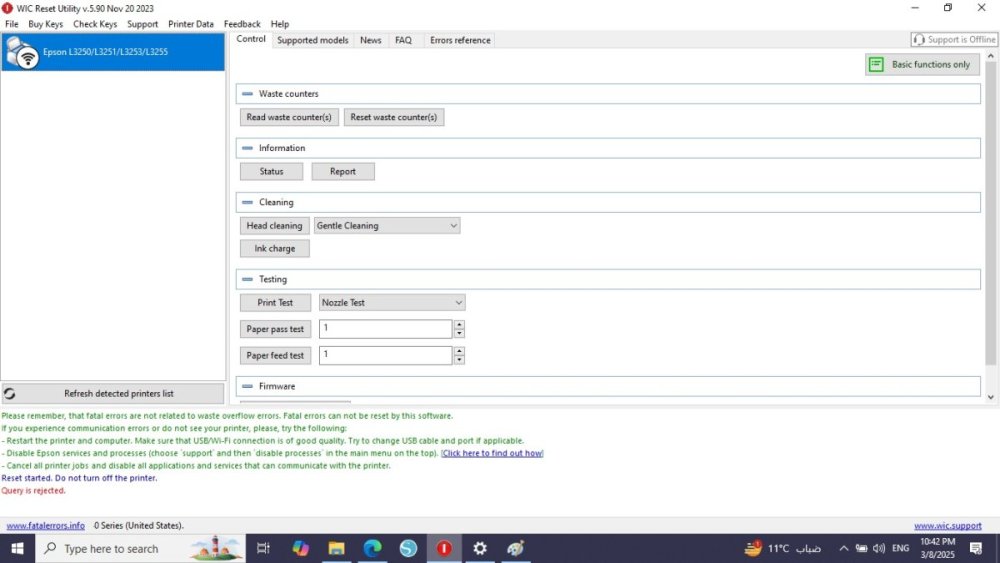
Task: Click the Ink charge button
Action: tap(274, 249)
